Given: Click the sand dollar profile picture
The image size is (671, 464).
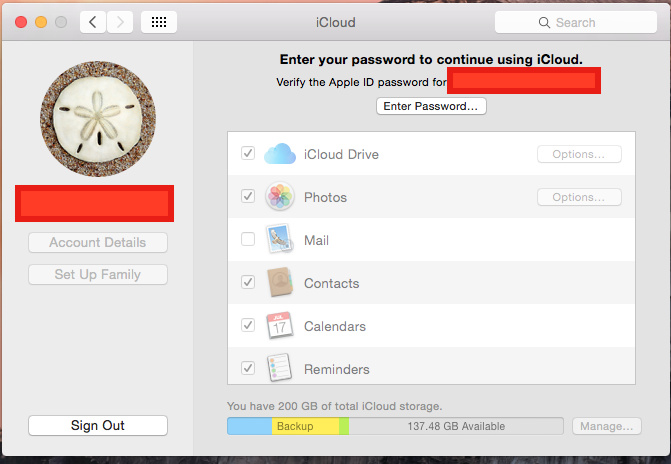Looking at the screenshot, I should (x=98, y=119).
